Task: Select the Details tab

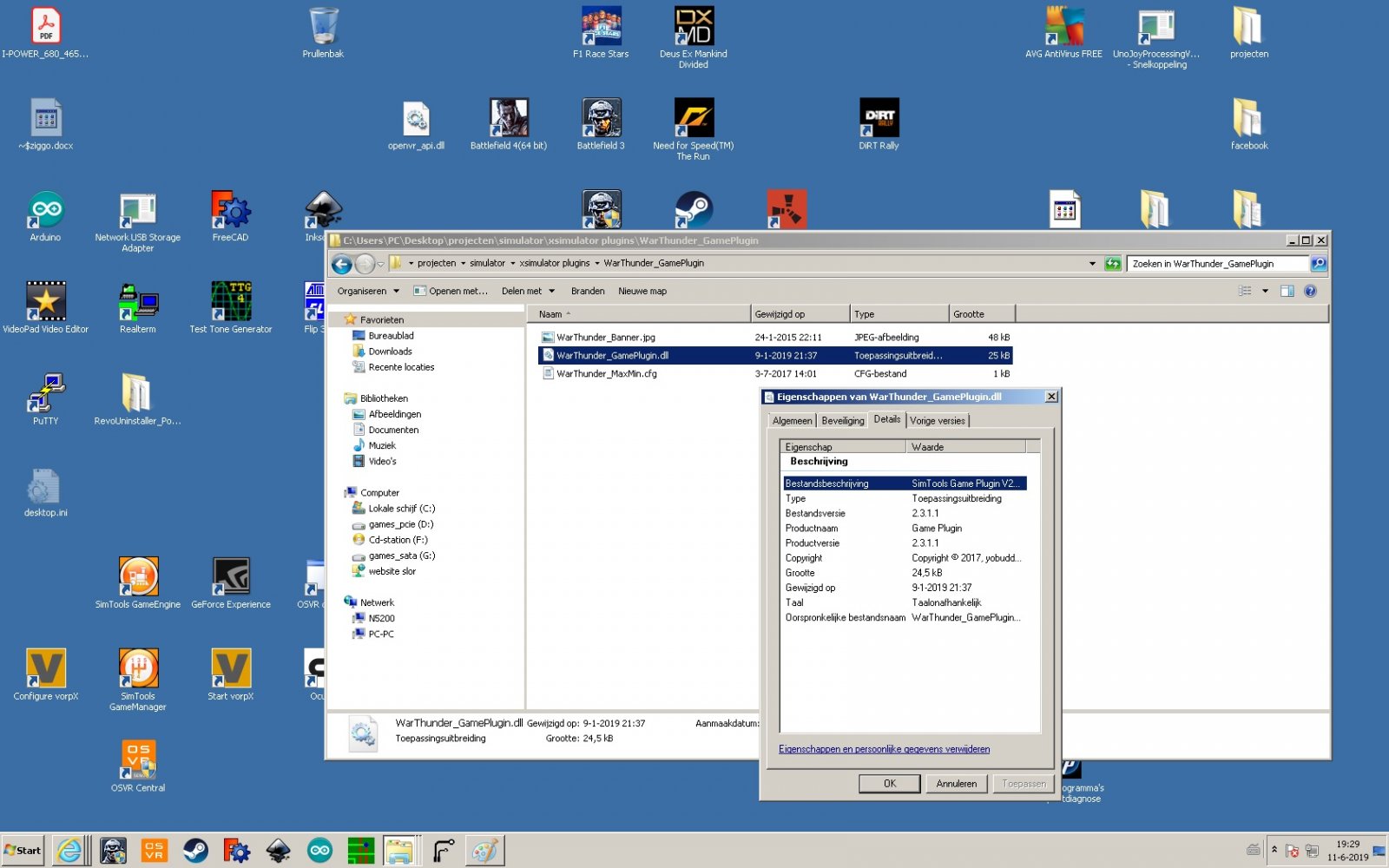Action: point(887,419)
